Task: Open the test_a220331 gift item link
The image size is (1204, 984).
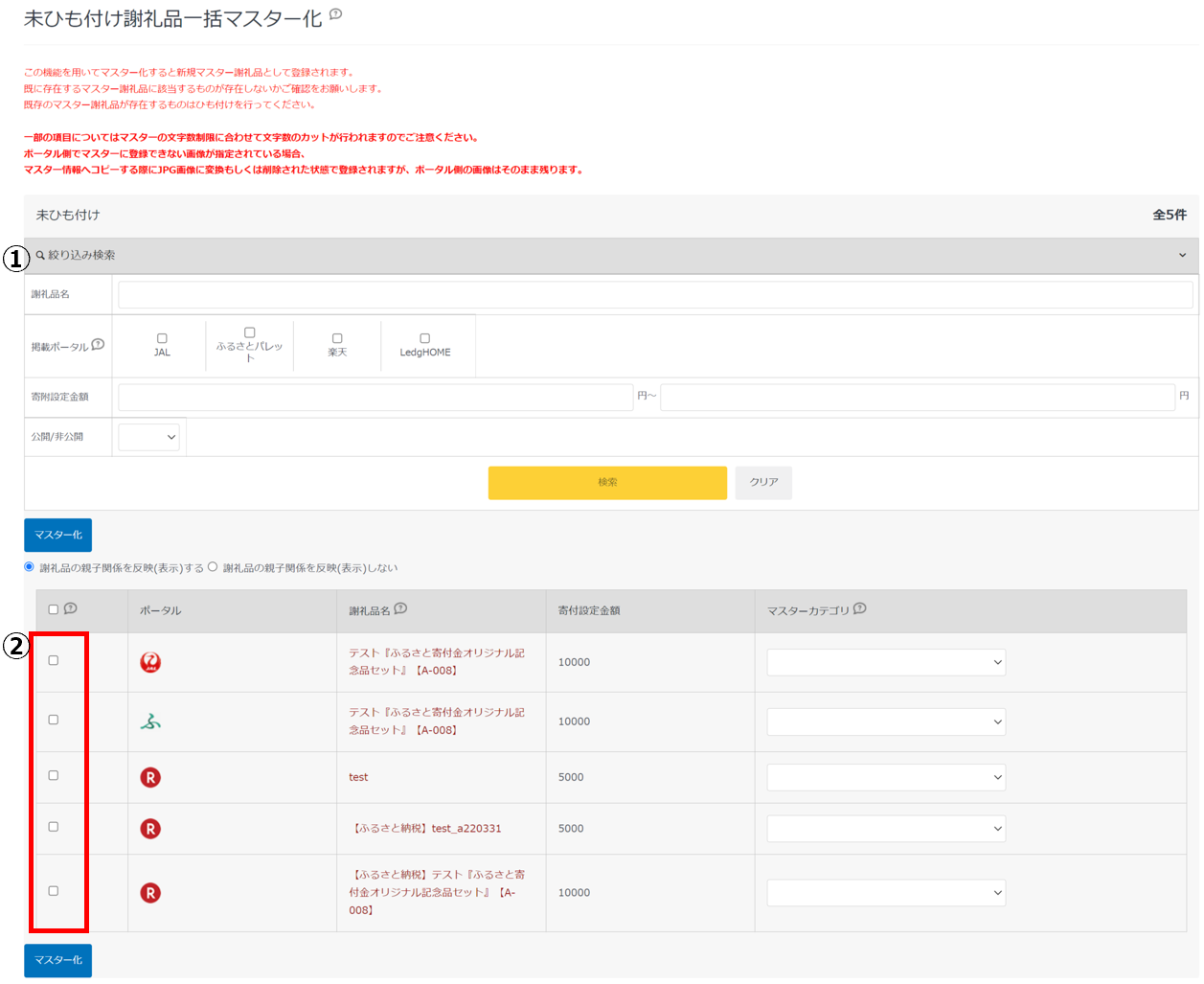Action: click(x=427, y=829)
